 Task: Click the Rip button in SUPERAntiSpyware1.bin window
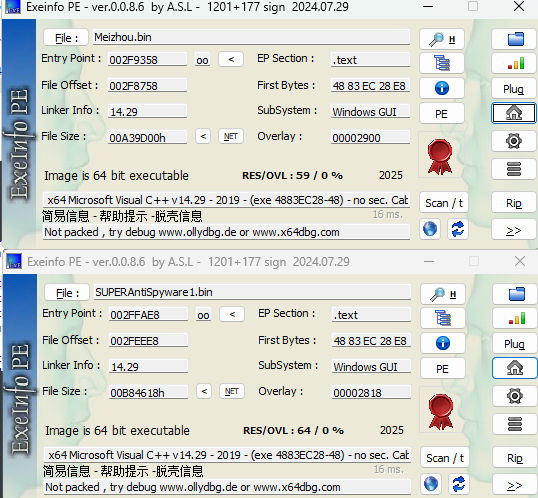pyautogui.click(x=515, y=458)
